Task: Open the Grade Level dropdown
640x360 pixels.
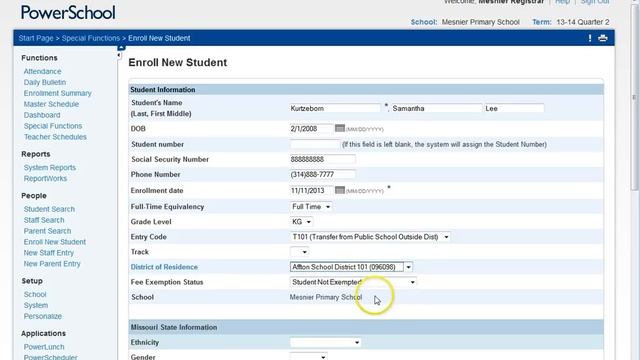Action: click(x=301, y=222)
